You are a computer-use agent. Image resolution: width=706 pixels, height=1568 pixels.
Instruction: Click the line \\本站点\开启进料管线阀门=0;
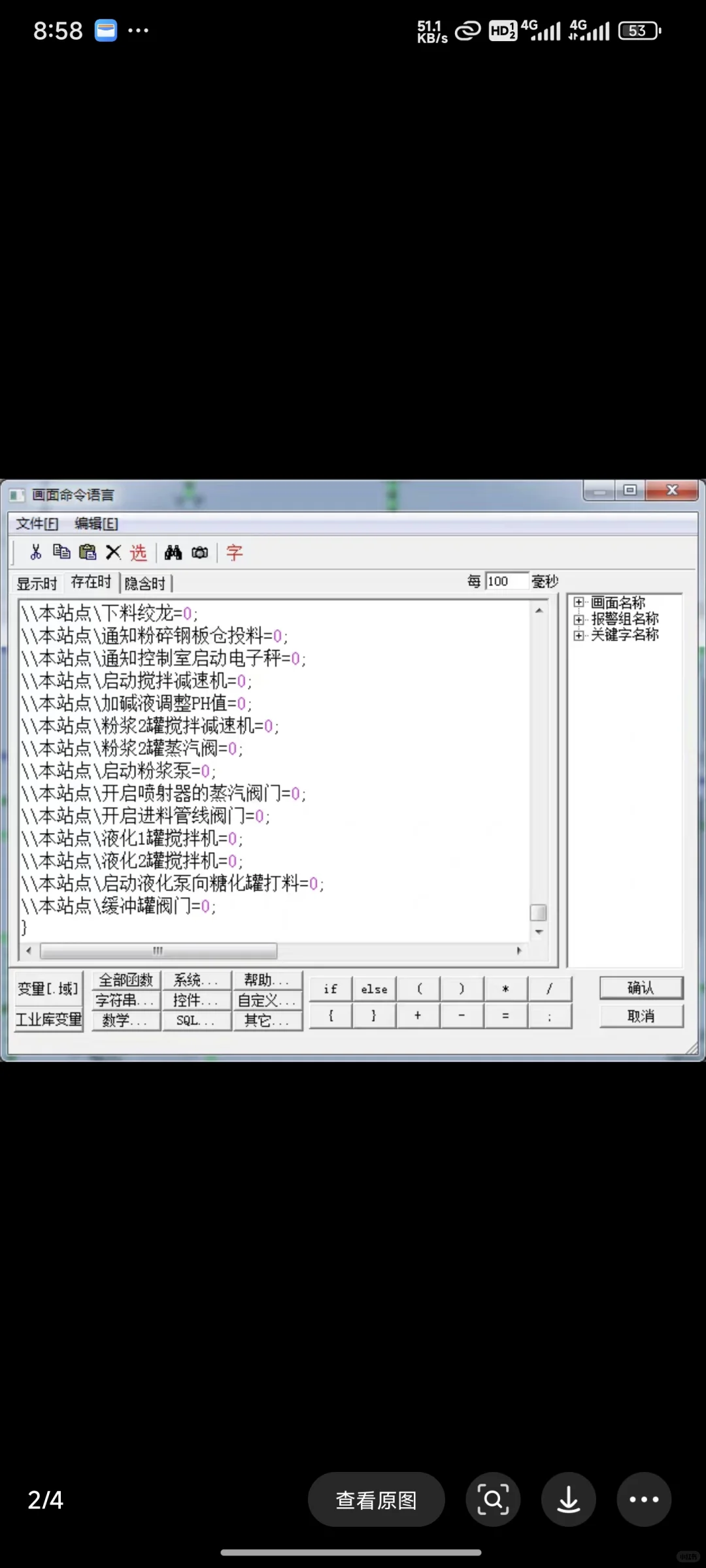pos(145,816)
